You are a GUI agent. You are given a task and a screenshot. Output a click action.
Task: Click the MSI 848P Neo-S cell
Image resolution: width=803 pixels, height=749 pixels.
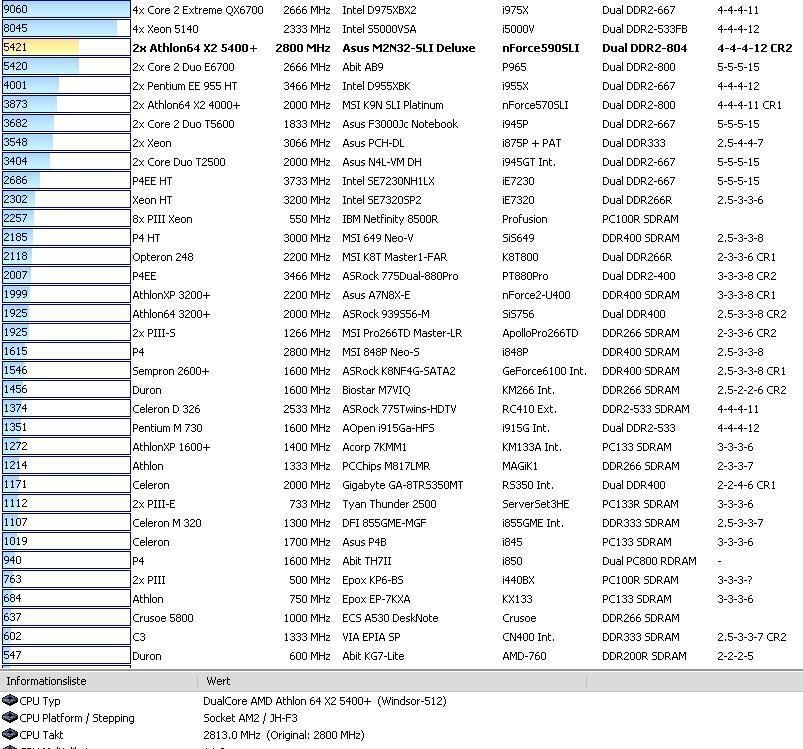[381, 352]
